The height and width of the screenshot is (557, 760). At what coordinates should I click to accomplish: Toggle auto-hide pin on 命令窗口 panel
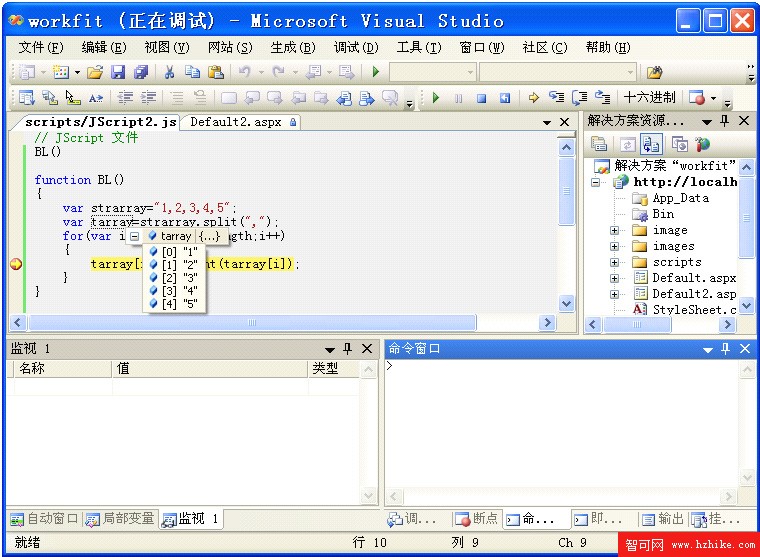pos(726,349)
